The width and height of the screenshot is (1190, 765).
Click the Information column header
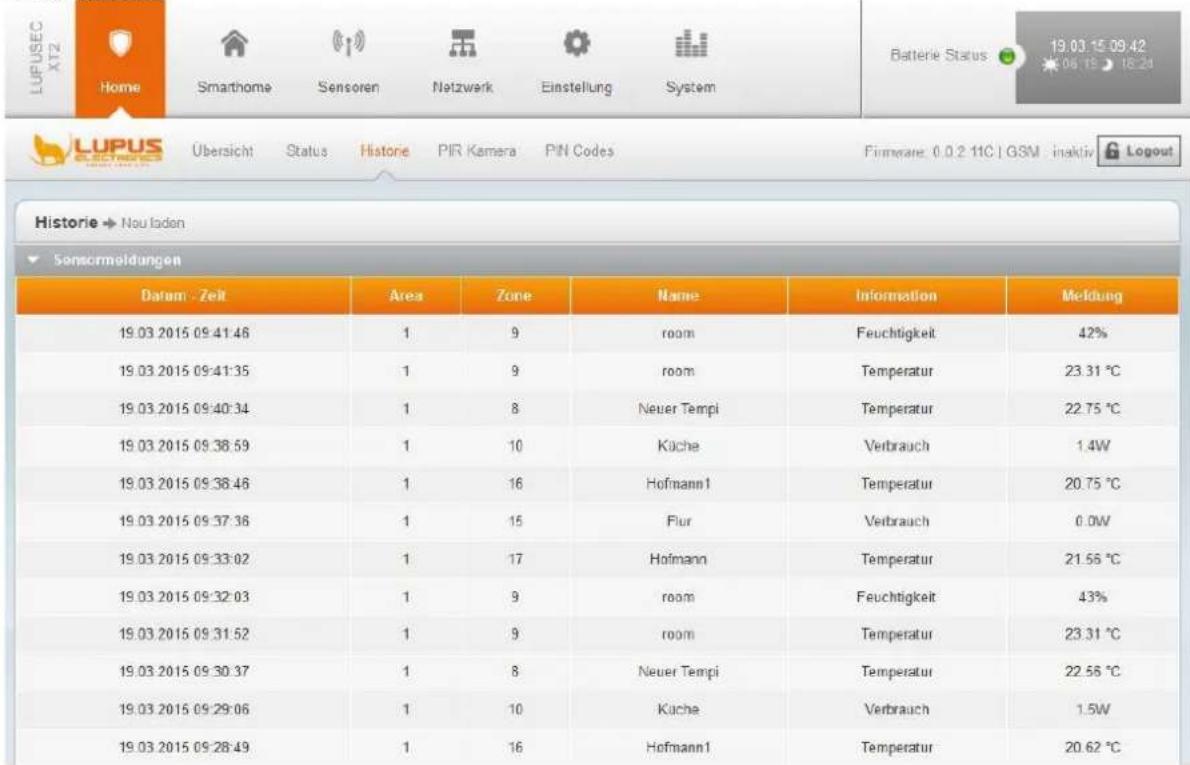click(x=896, y=296)
